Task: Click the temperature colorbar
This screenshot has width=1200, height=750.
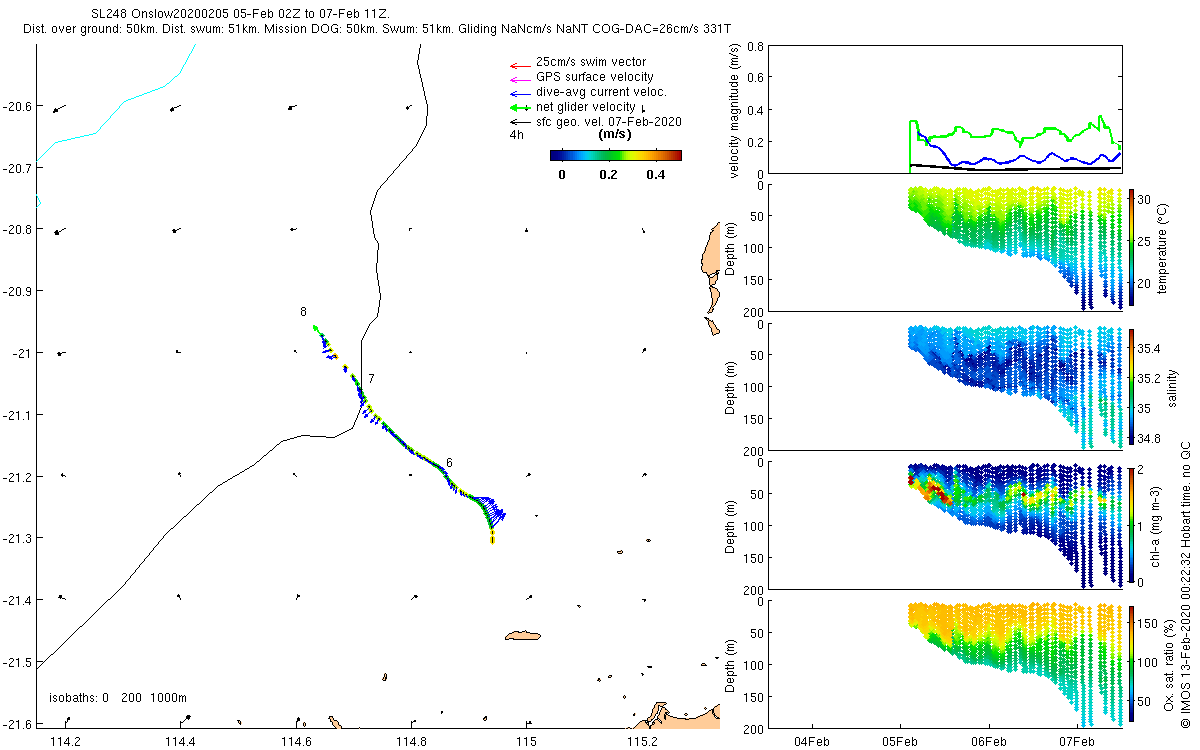Action: [x=1132, y=247]
